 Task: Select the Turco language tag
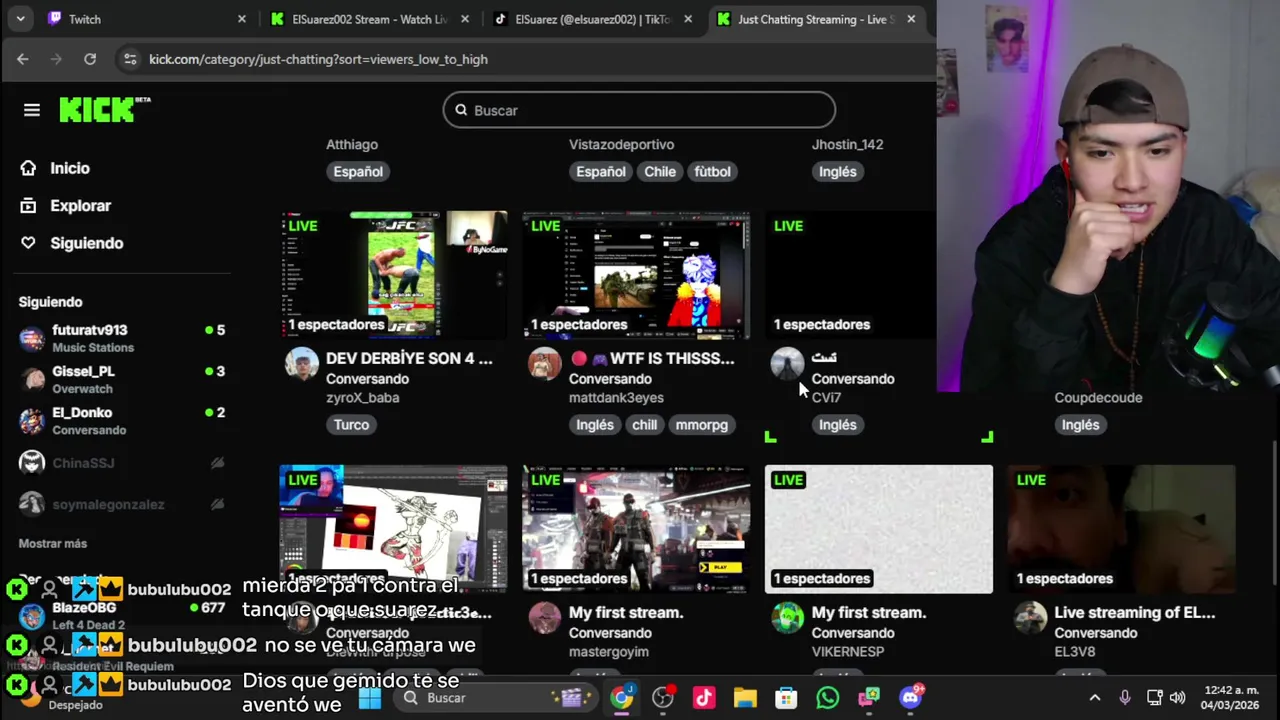pos(351,425)
